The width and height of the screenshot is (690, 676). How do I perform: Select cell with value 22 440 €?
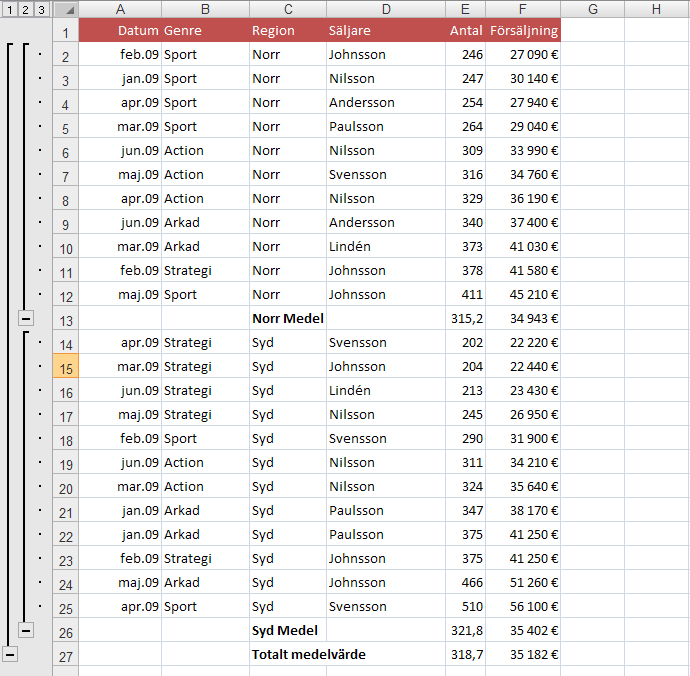(x=523, y=366)
